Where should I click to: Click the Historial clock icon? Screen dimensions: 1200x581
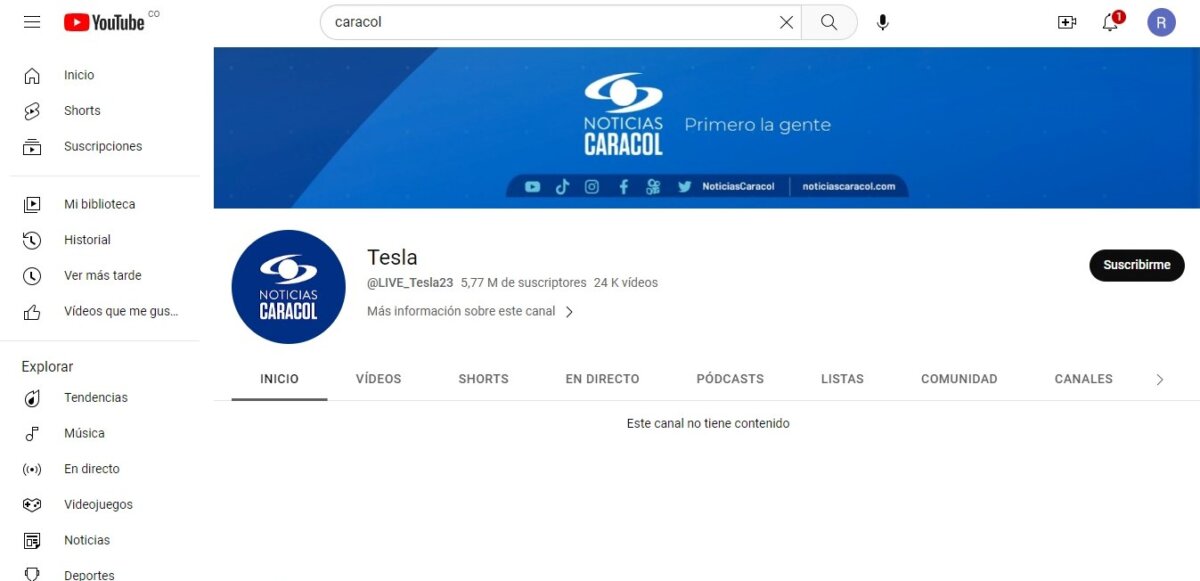tap(32, 240)
